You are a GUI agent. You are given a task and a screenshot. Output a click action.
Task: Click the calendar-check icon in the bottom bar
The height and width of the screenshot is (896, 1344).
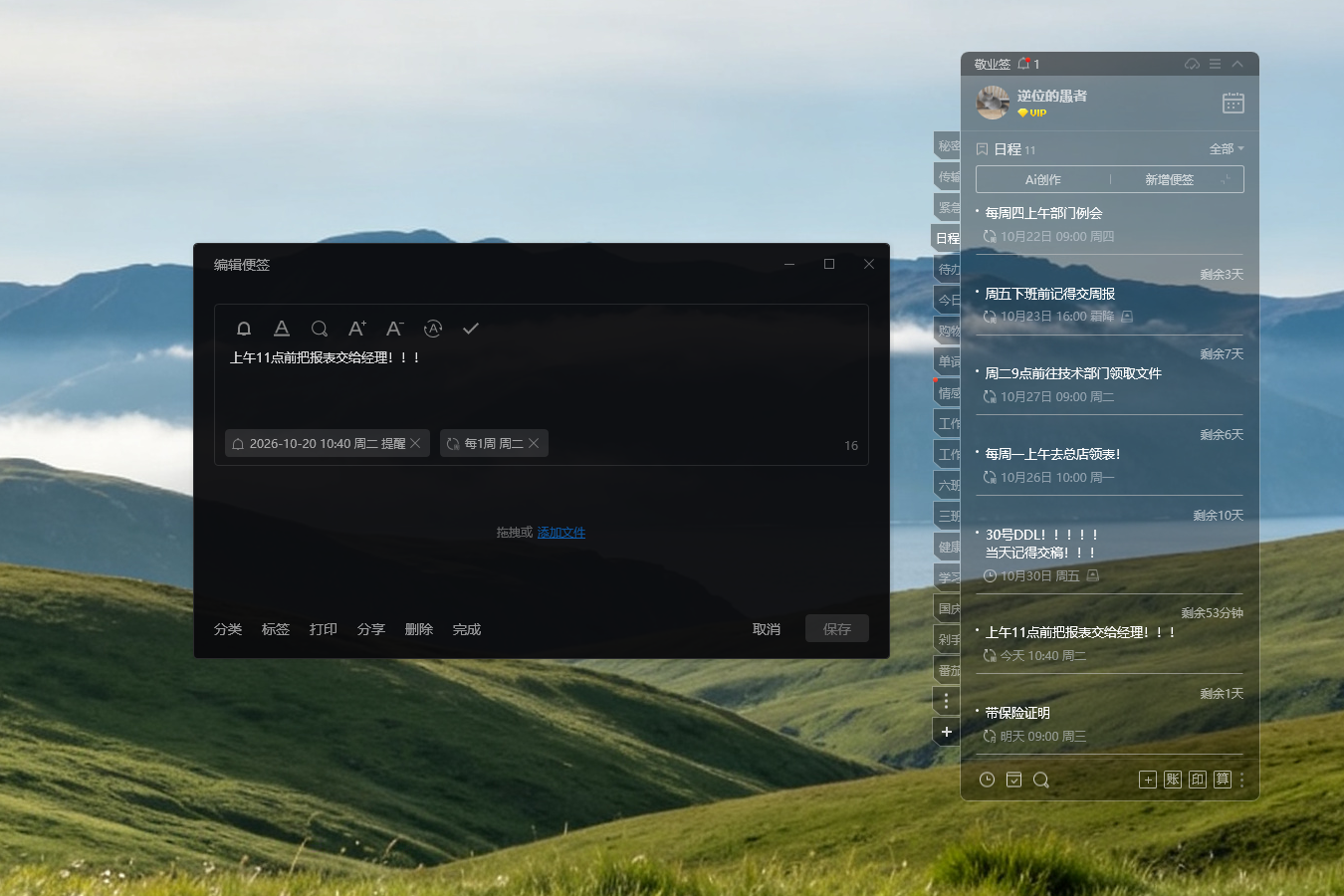tap(1013, 780)
